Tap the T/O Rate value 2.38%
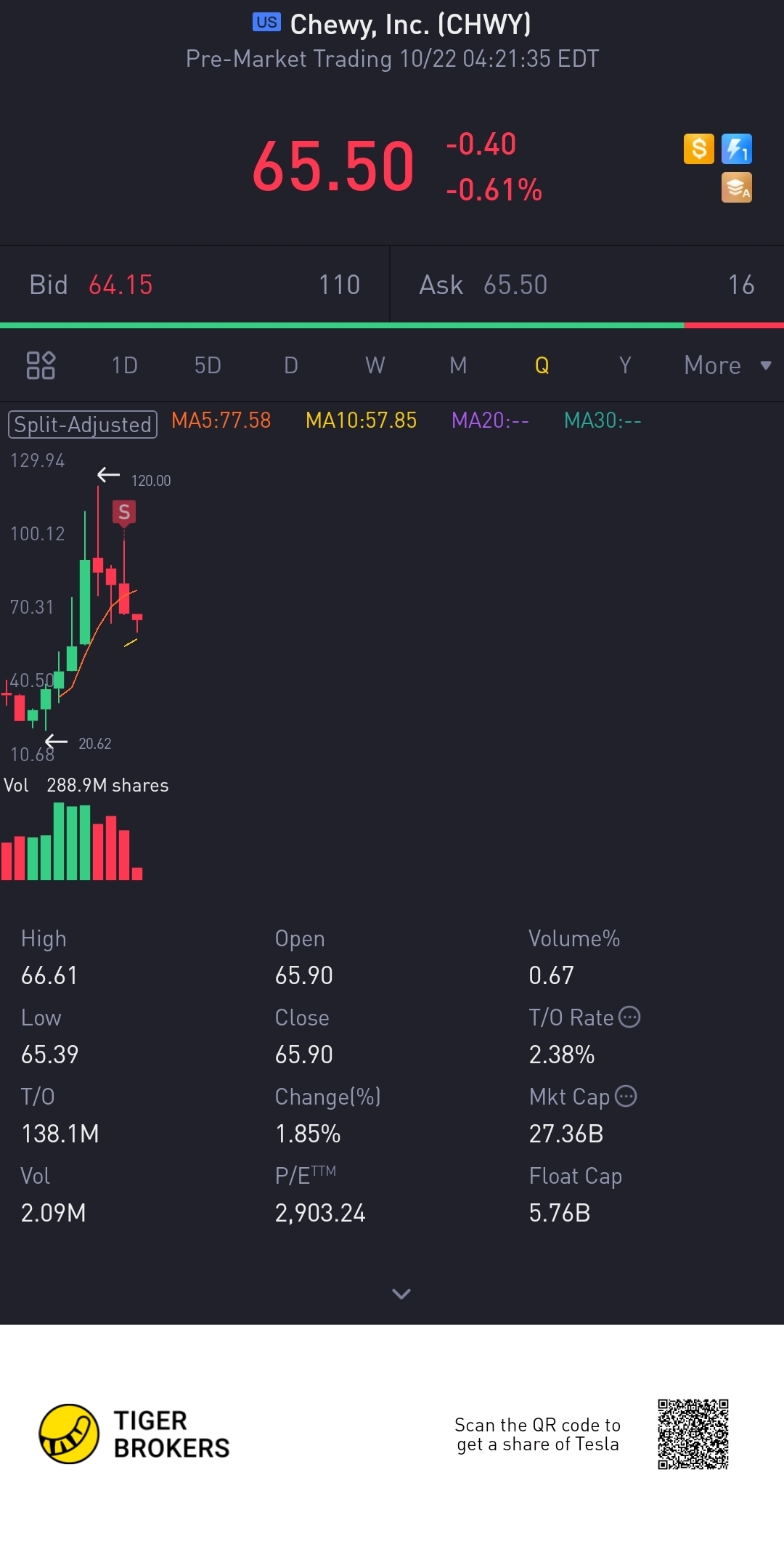 click(562, 1055)
